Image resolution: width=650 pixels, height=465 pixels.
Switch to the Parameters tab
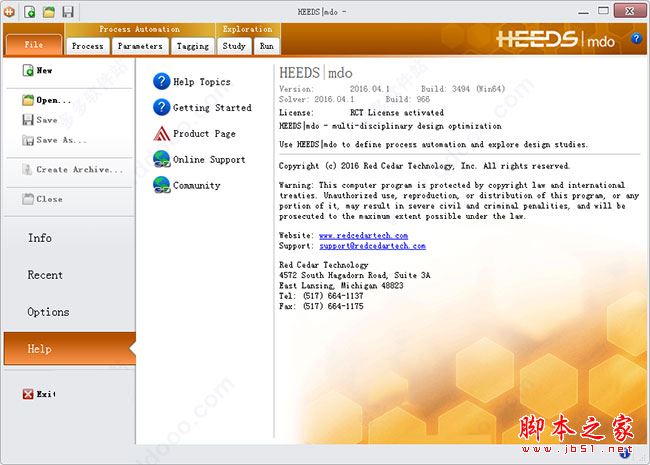pyautogui.click(x=140, y=46)
